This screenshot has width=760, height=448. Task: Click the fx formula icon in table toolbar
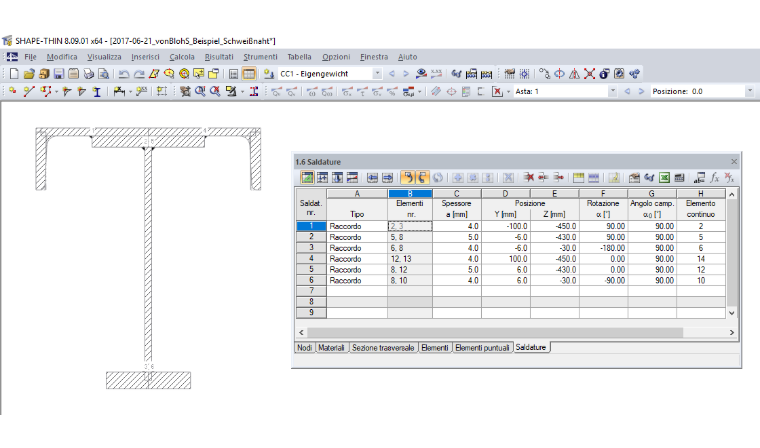click(714, 177)
